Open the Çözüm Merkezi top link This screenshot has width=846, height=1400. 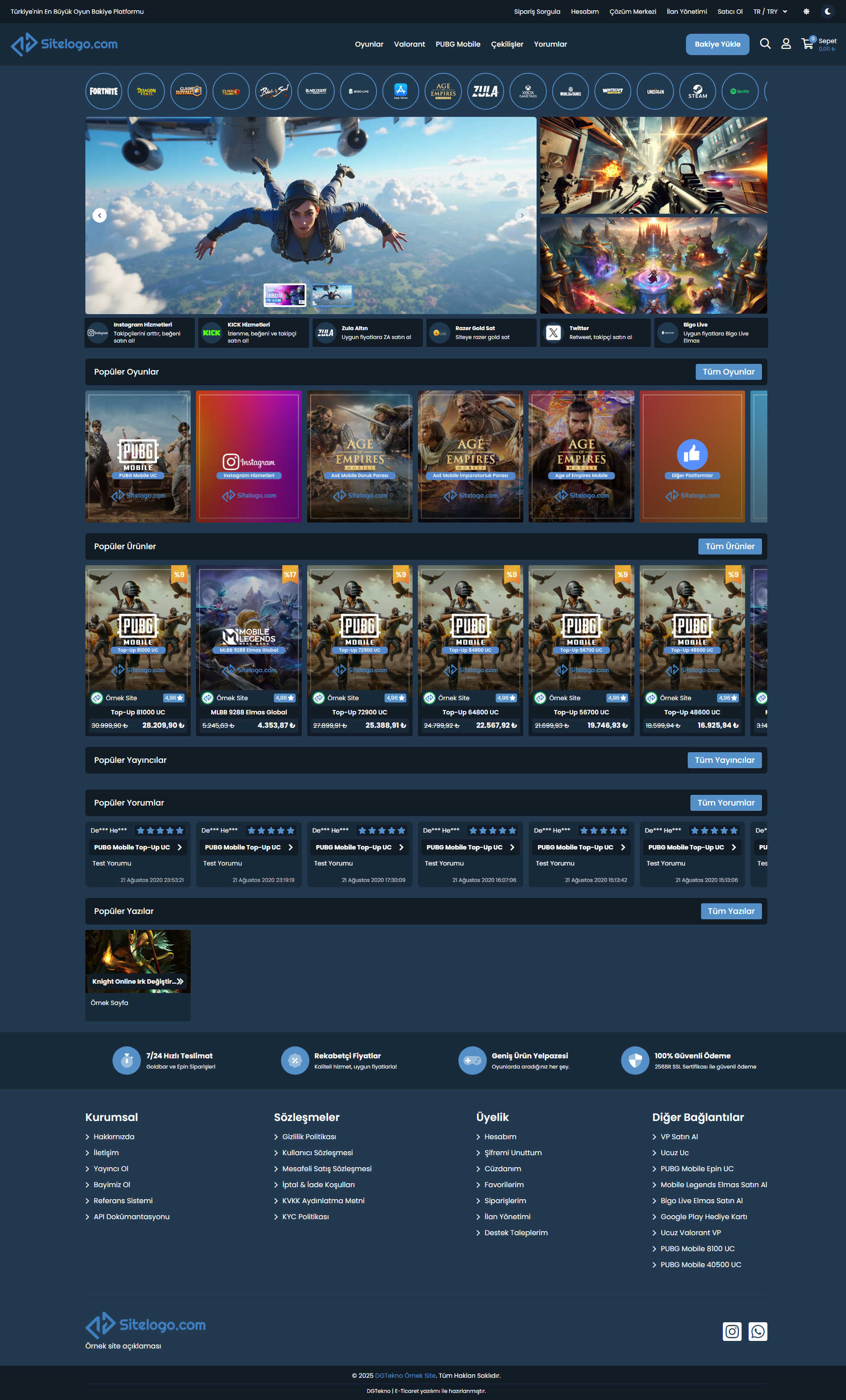pos(633,12)
